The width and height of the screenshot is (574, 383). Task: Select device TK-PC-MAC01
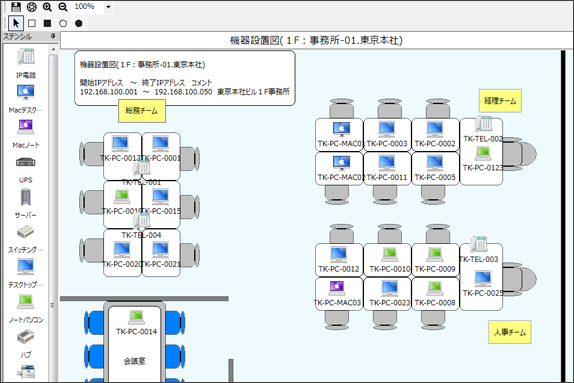point(342,129)
